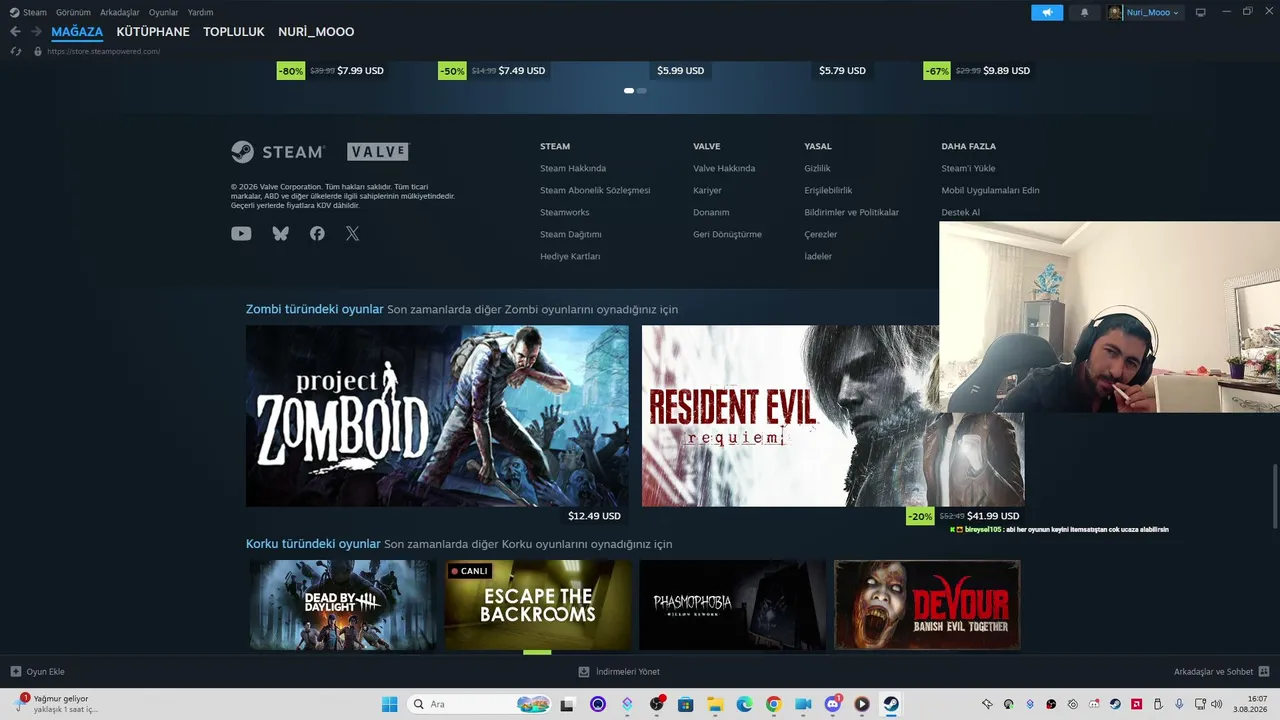Image resolution: width=1280 pixels, height=720 pixels.
Task: Open the weather widget on the taskbar
Action: pyautogui.click(x=58, y=704)
